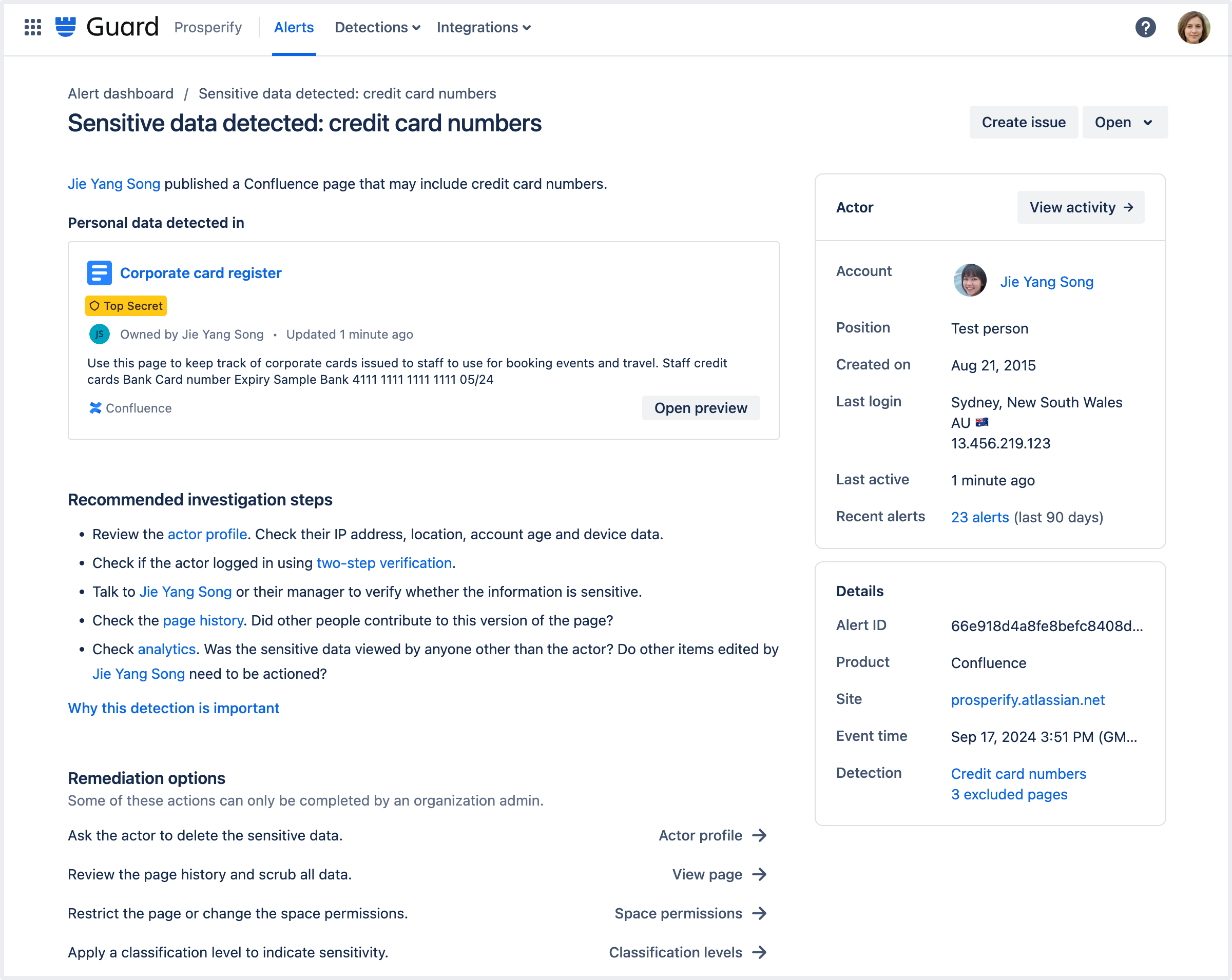Click the IP address 13.456.219.123
The width and height of the screenshot is (1232, 980).
(x=1000, y=443)
